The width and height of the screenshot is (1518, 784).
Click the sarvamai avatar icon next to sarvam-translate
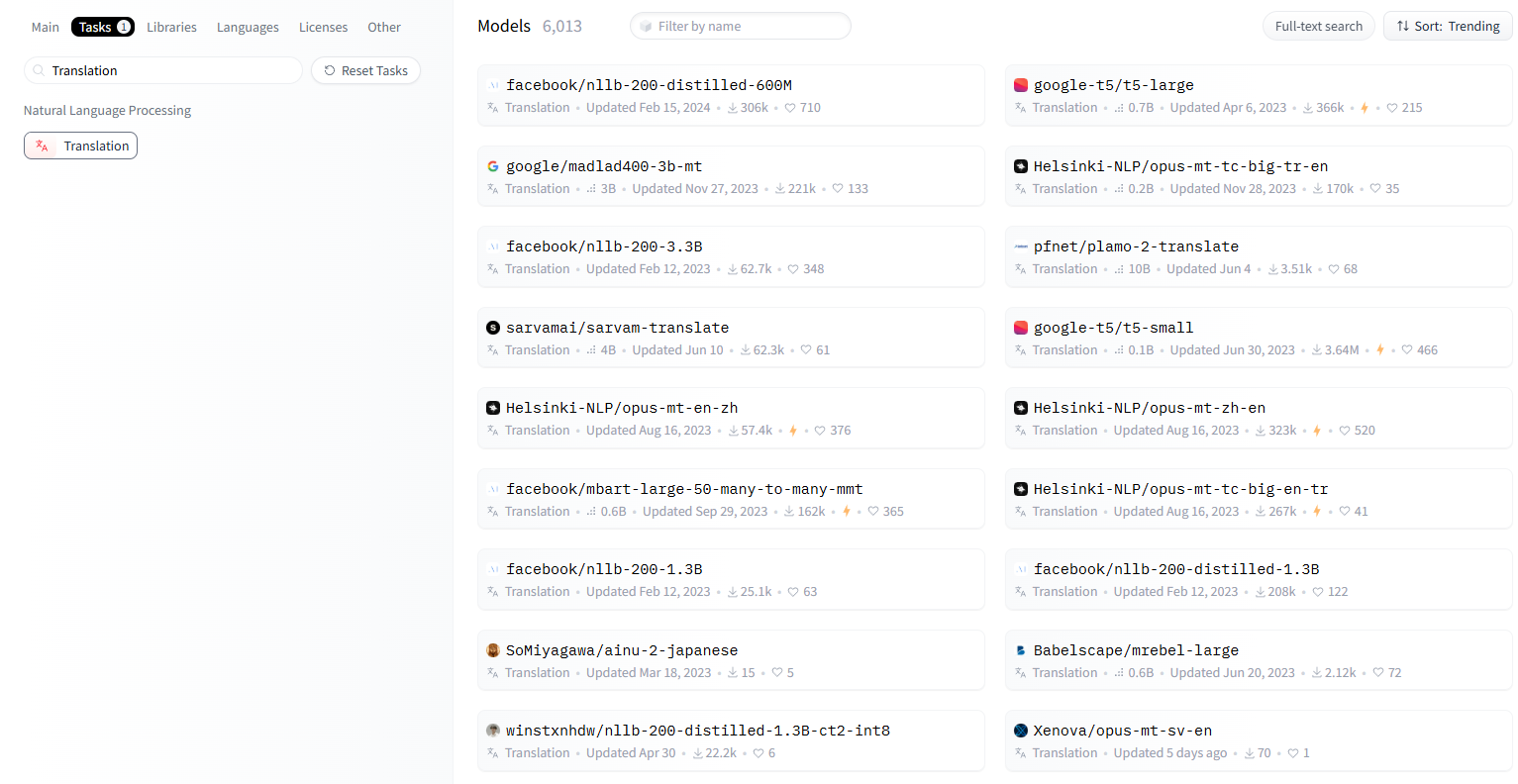pos(493,328)
